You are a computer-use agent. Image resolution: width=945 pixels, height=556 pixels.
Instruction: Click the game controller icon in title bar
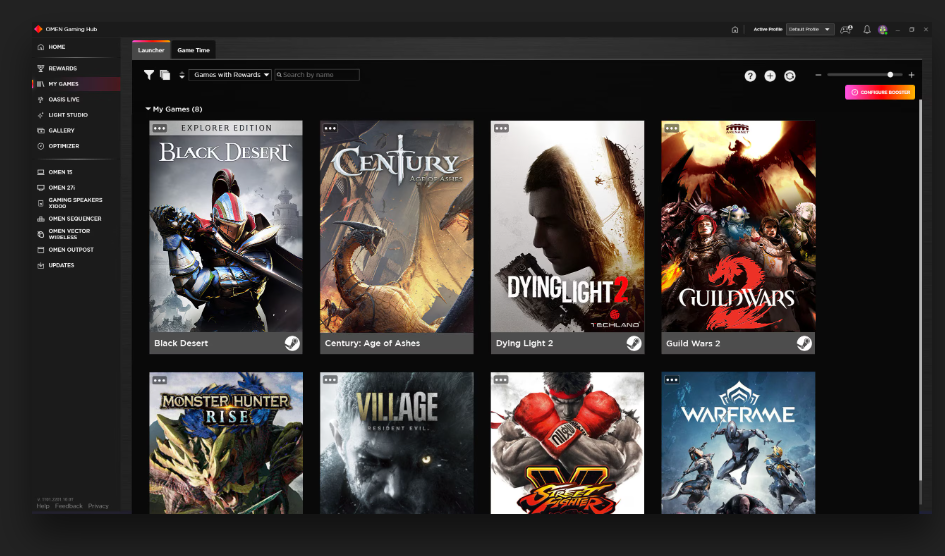[846, 29]
